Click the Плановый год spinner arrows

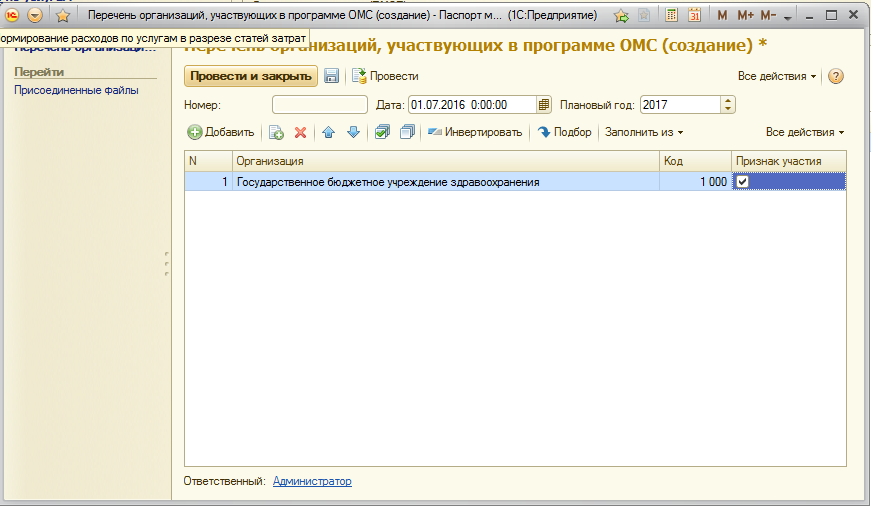727,105
